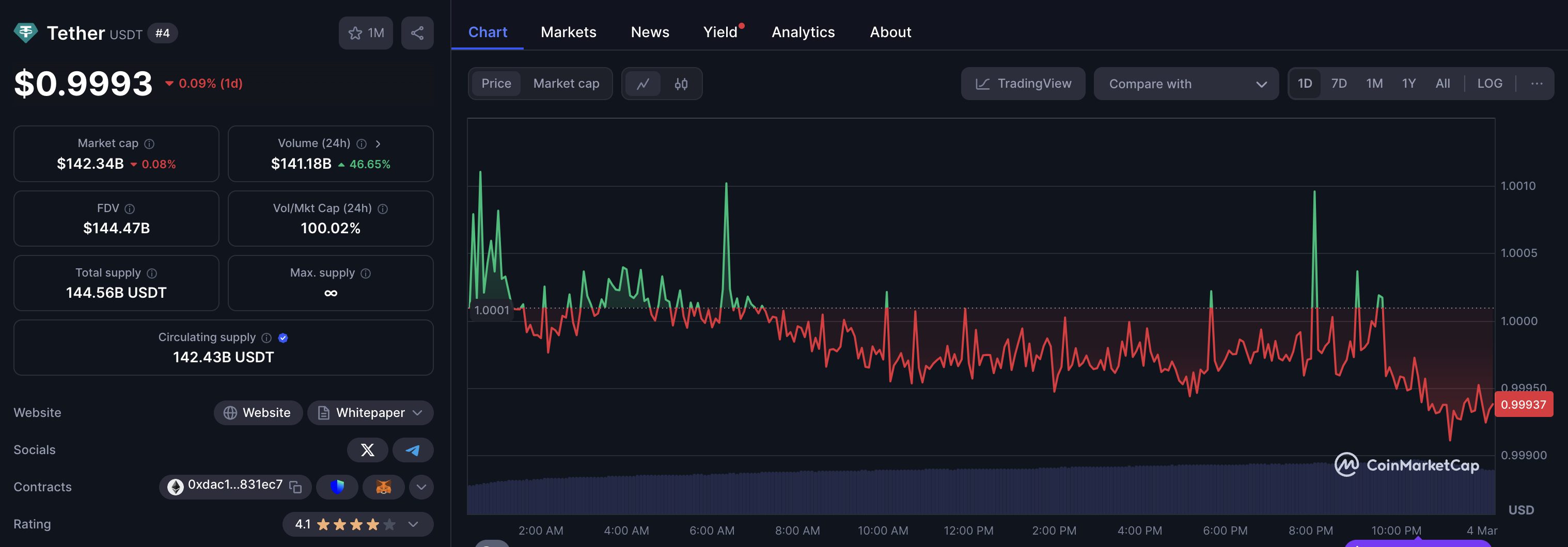Open the Yield tab
Screen dimensions: 1568x547
pos(720,31)
